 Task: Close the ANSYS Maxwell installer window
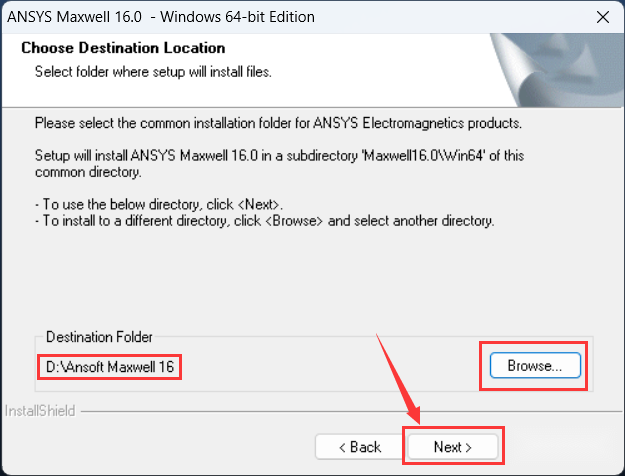603,17
